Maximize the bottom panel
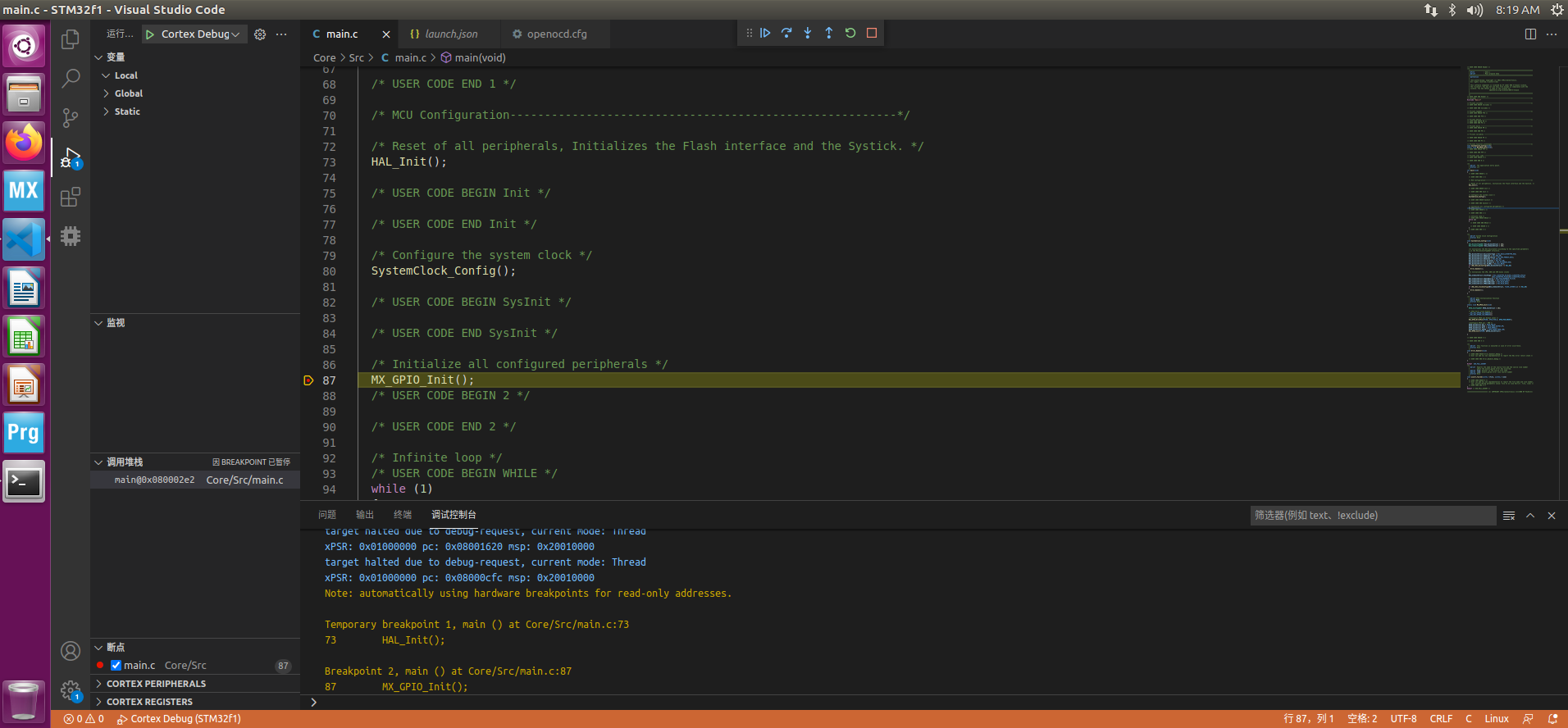Screen dimensions: 1568x728 1530,516
